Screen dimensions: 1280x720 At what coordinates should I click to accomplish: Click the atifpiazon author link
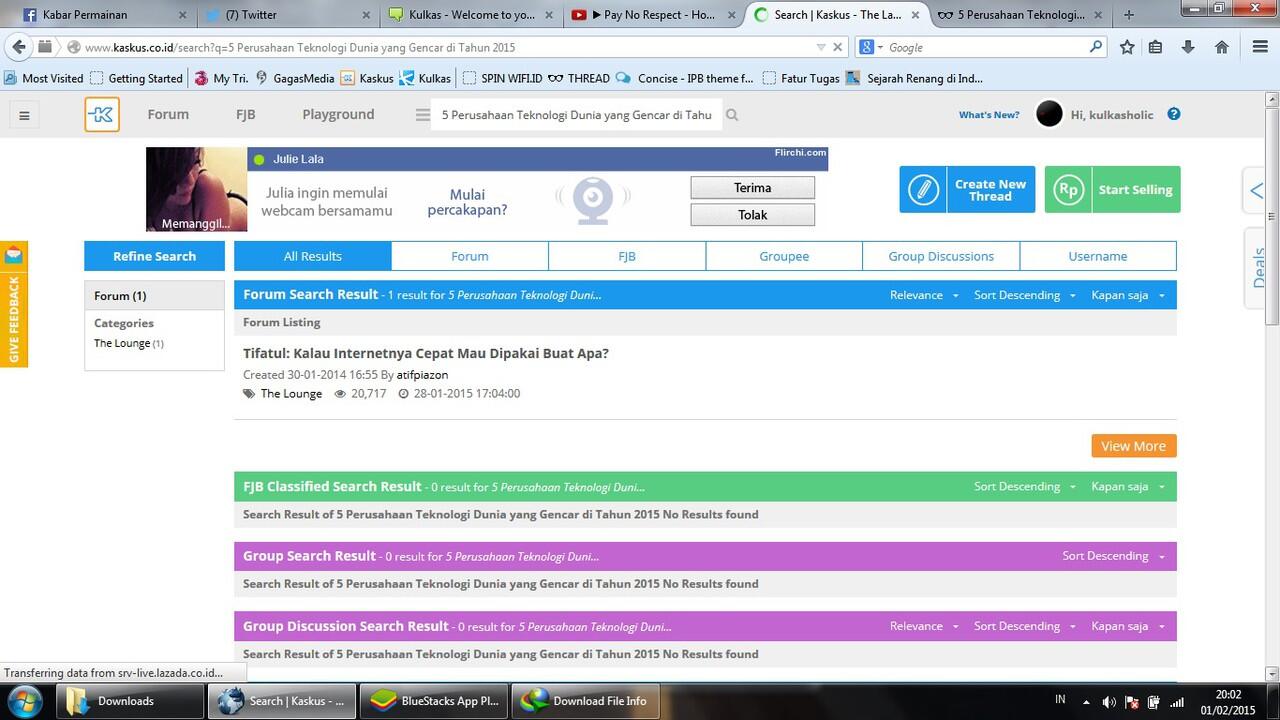tap(422, 375)
